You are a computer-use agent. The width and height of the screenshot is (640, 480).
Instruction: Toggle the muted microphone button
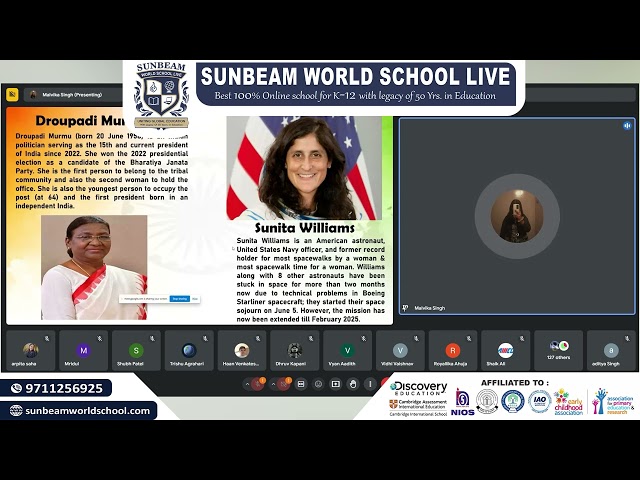click(x=258, y=384)
